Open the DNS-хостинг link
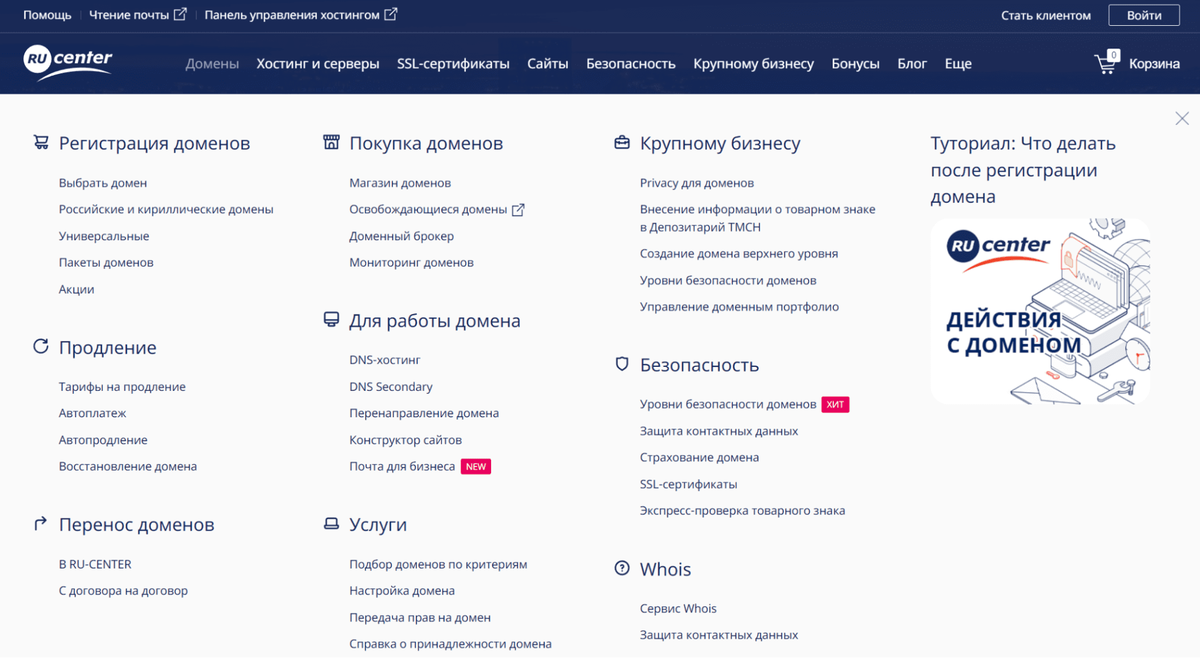The height and width of the screenshot is (658, 1200). 385,360
